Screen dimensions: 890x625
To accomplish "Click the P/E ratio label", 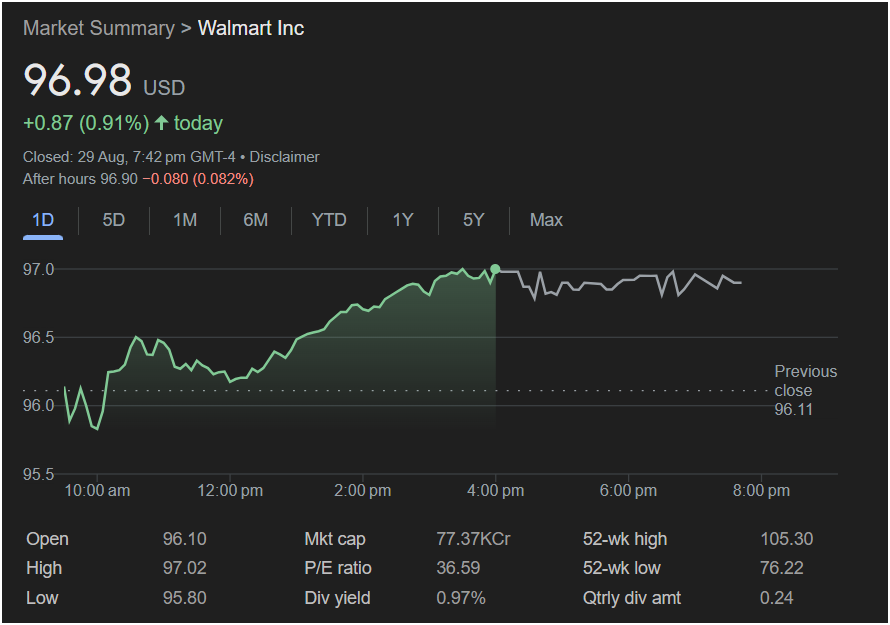I will 338,568.
